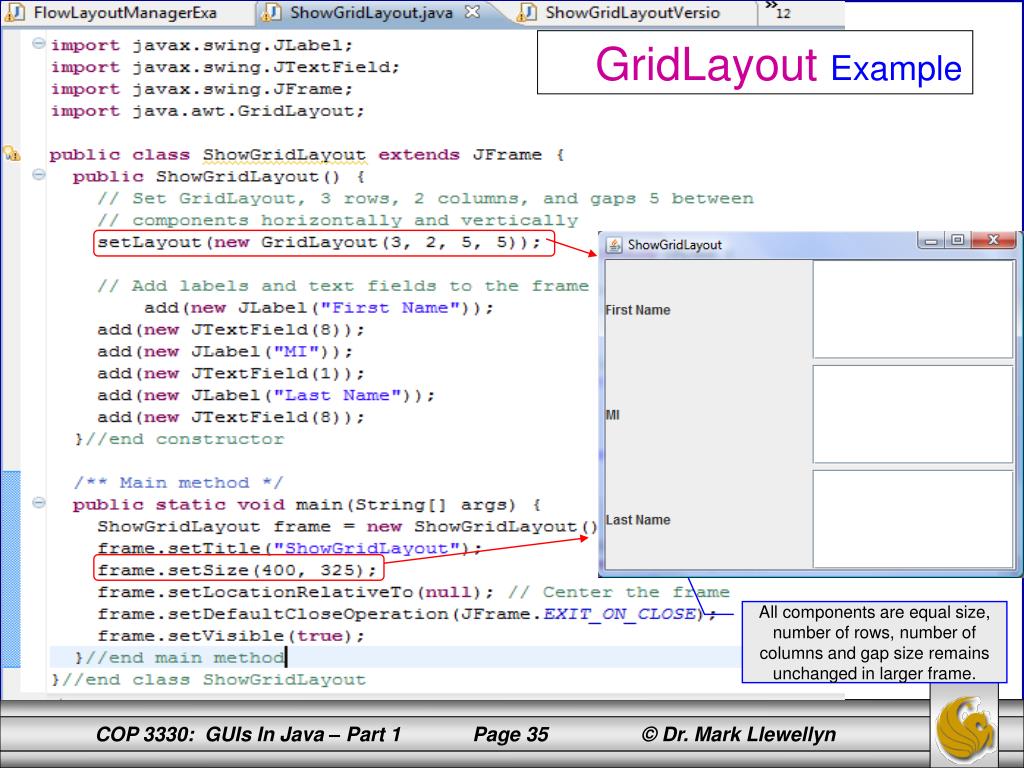This screenshot has height=768, width=1024.
Task: Minimize the ShowGridLayout window
Action: pos(931,240)
